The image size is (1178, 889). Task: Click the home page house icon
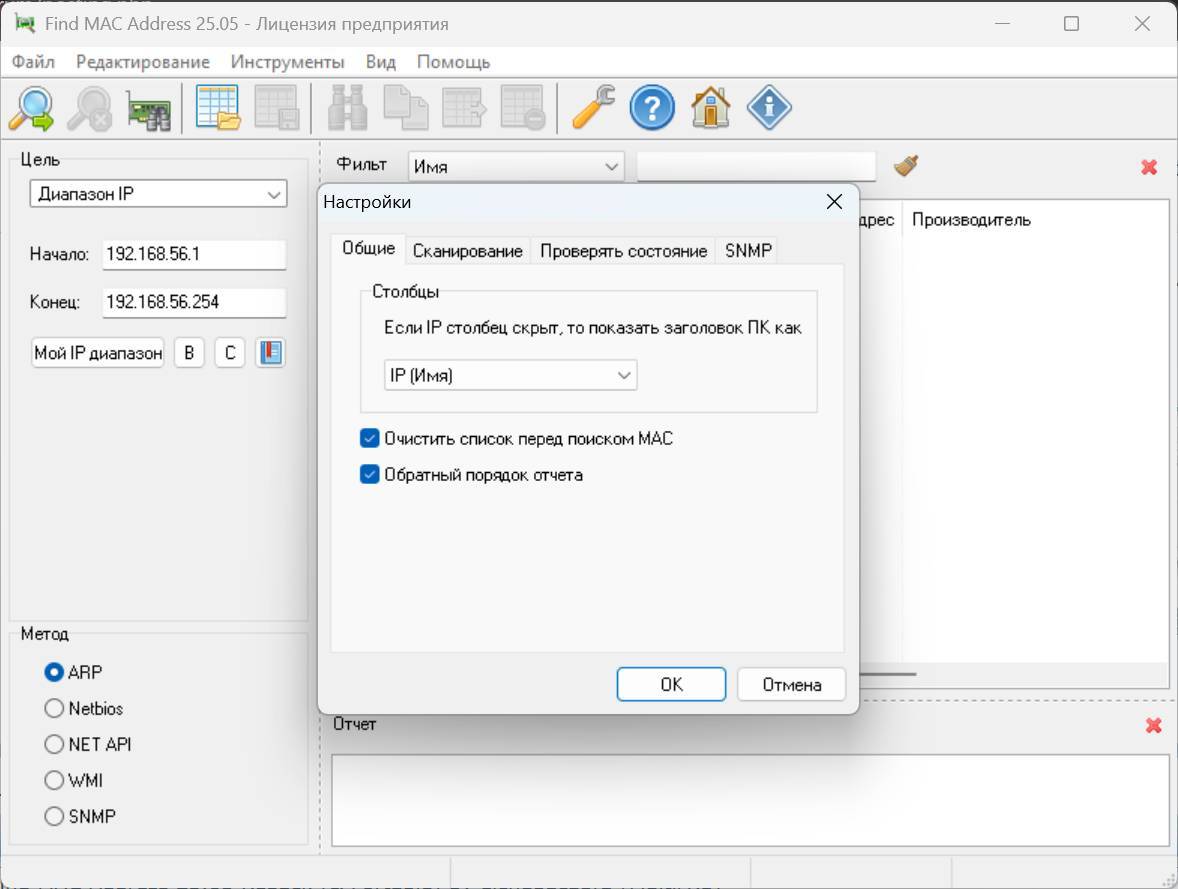pyautogui.click(x=711, y=108)
